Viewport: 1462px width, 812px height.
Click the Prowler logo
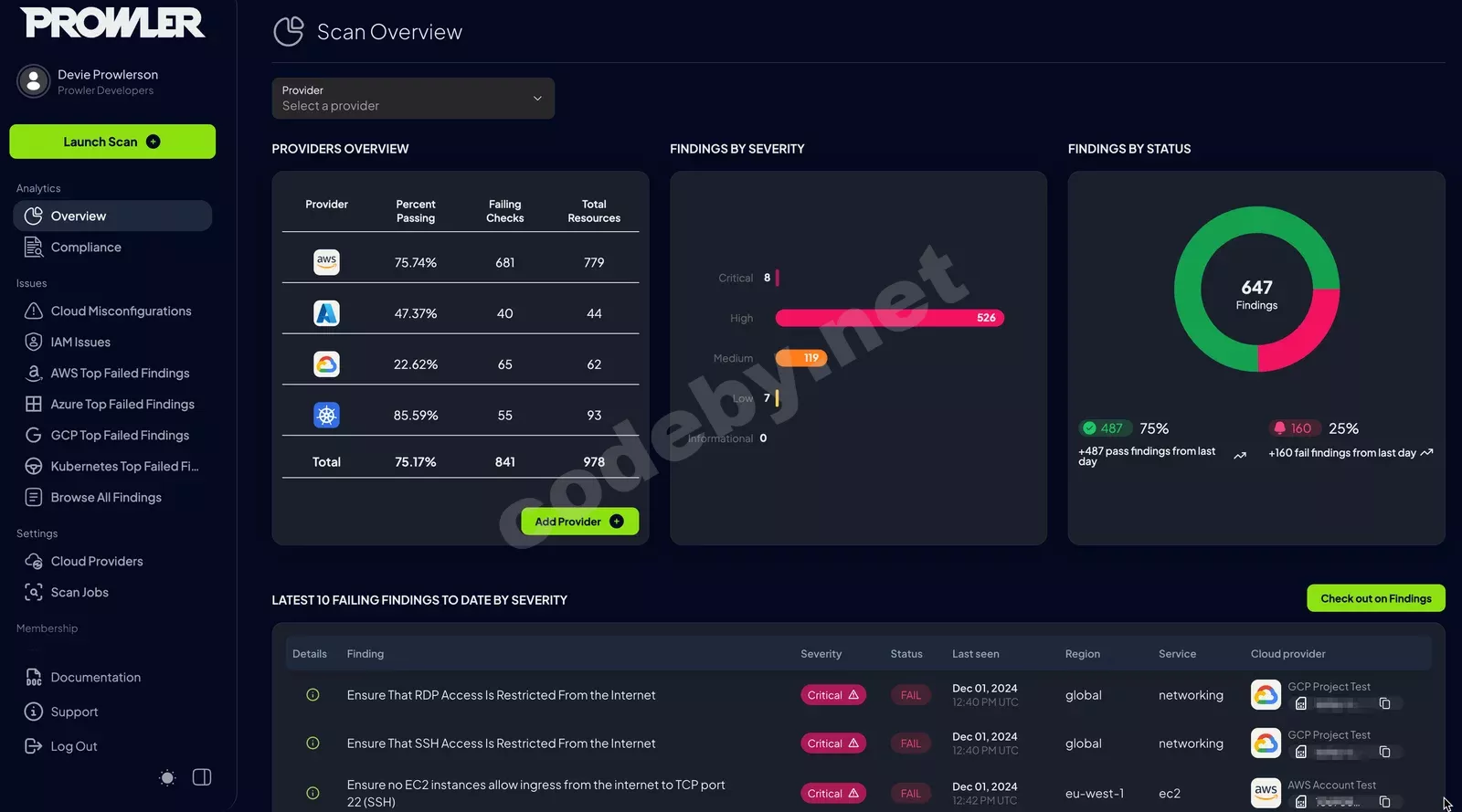click(112, 23)
